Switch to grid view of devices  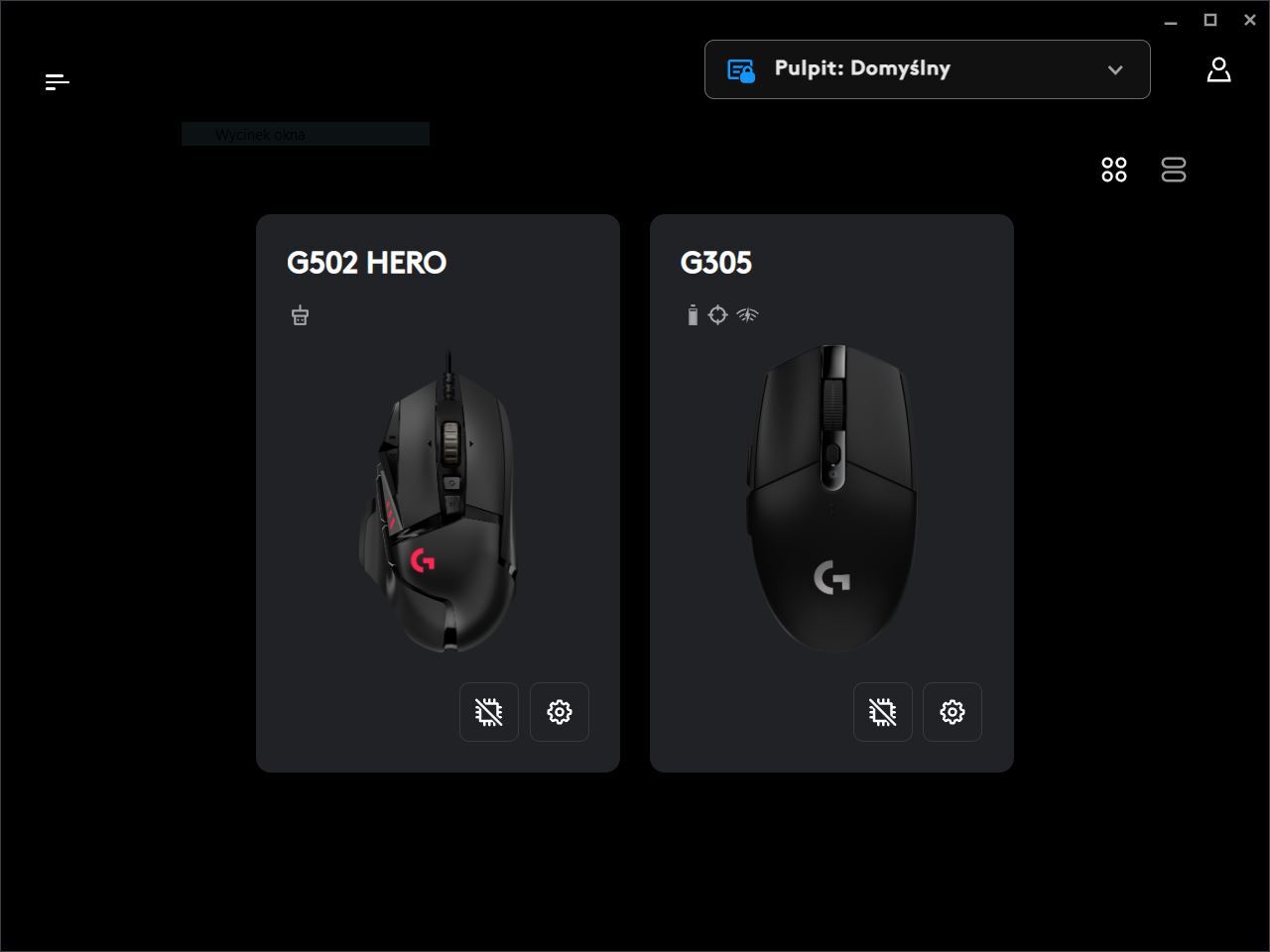point(1114,170)
